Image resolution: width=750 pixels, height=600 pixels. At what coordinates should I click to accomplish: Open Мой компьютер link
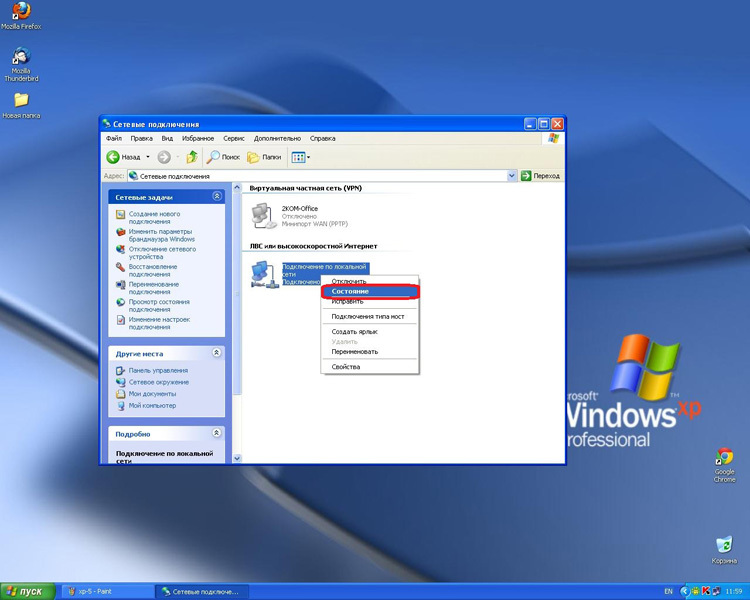[x=152, y=405]
